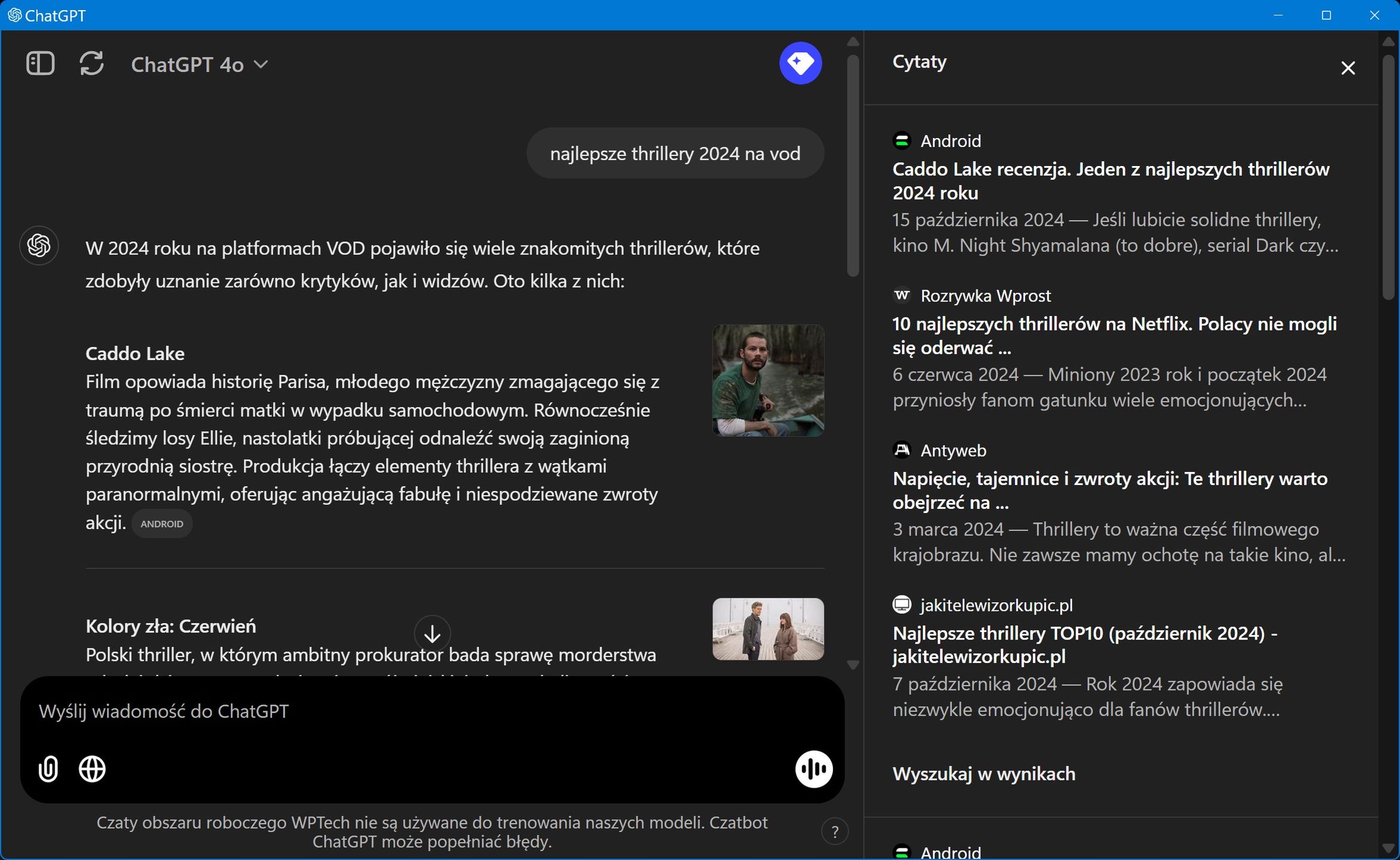Open the Caddo Lake movie thumbnail
Viewport: 1400px width, 860px height.
coord(768,380)
